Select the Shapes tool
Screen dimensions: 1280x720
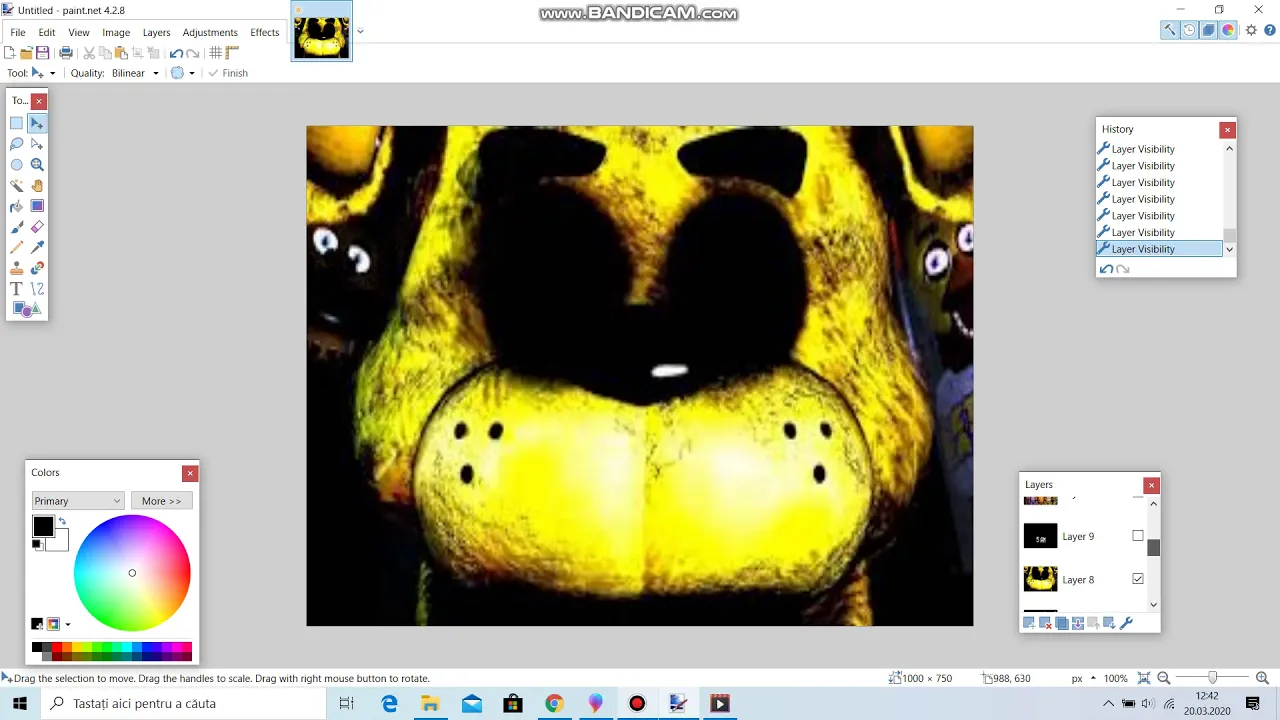pos(27,309)
